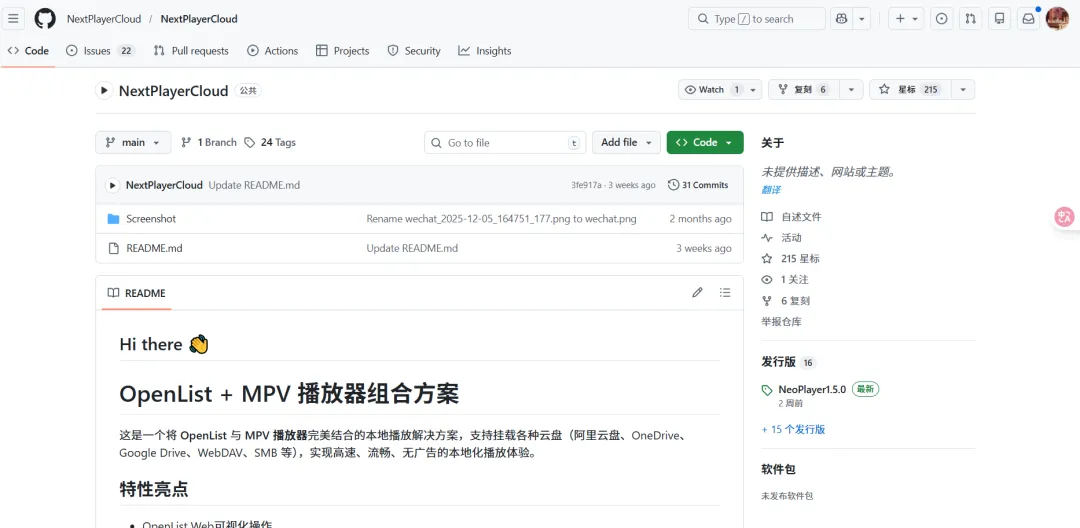View the 24 Tags link
Viewport: 1080px width, 528px height.
click(269, 142)
